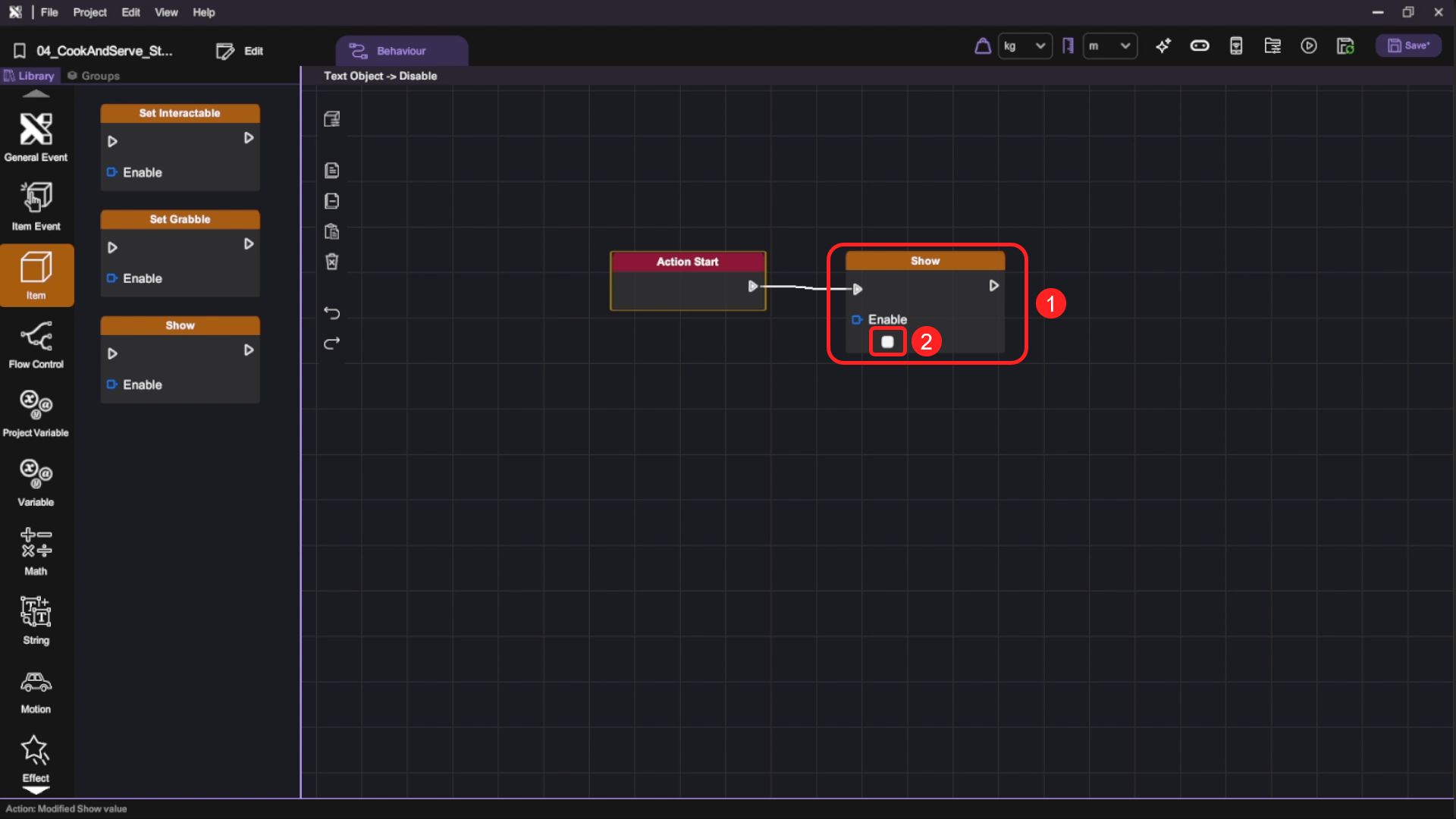Click the redo arrow icon

(331, 344)
